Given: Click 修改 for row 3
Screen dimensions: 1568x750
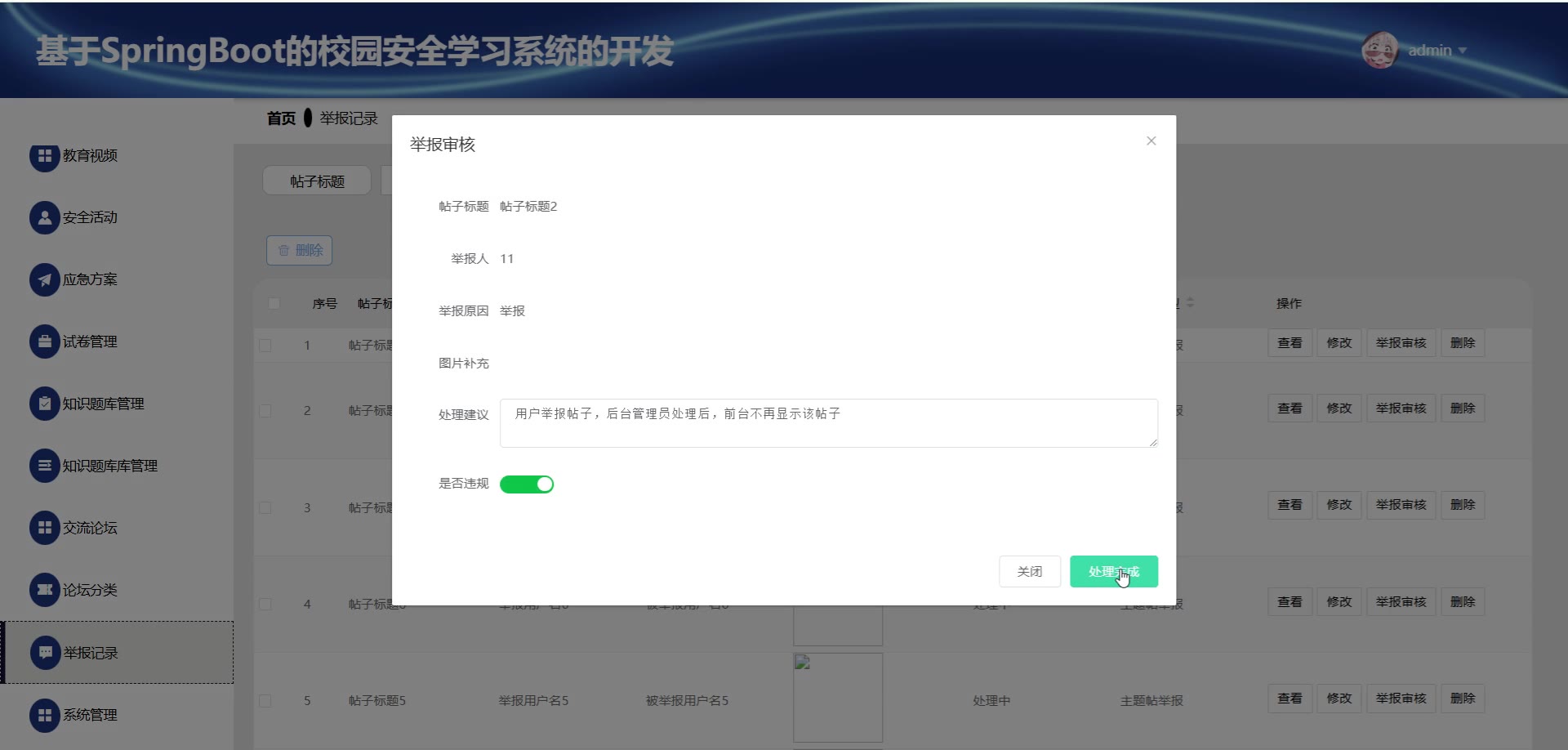Looking at the screenshot, I should [x=1339, y=505].
